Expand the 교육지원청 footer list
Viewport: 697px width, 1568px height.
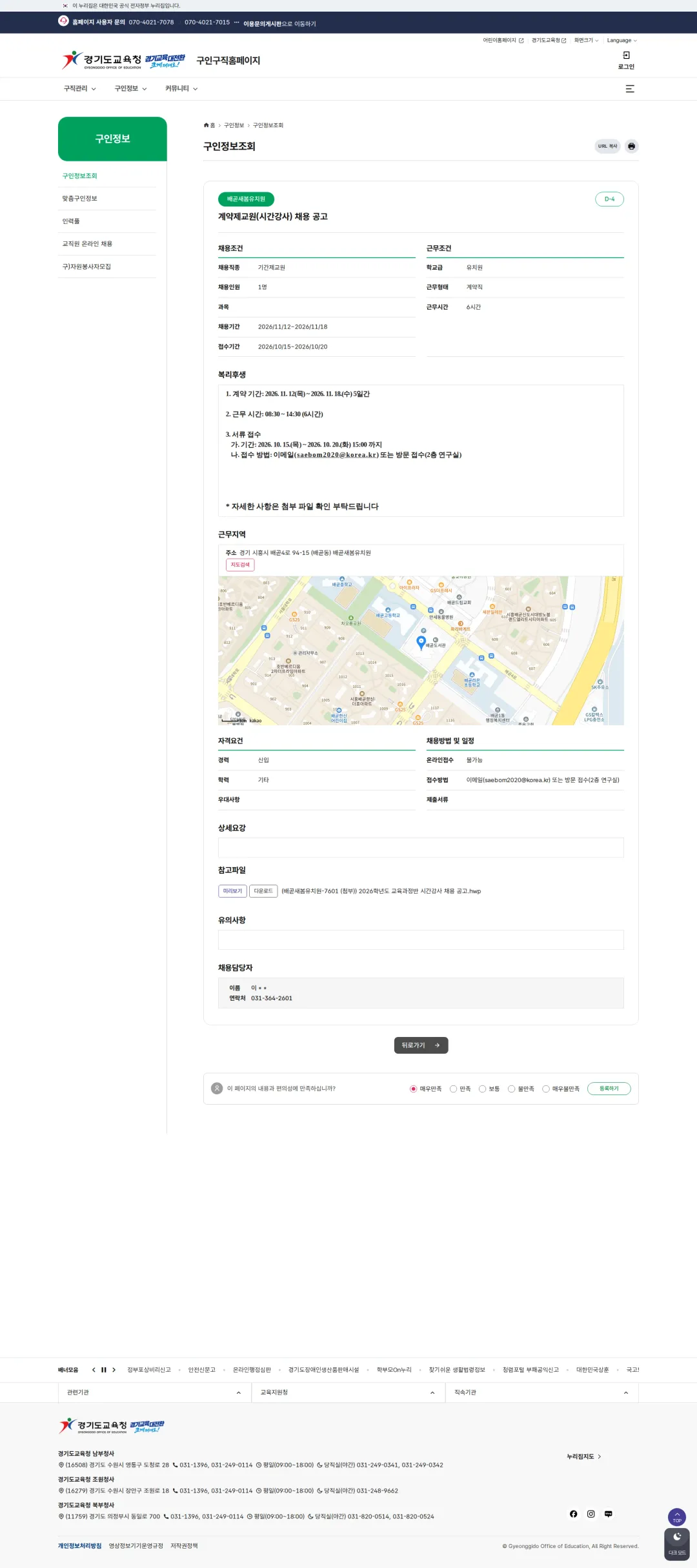click(348, 1392)
